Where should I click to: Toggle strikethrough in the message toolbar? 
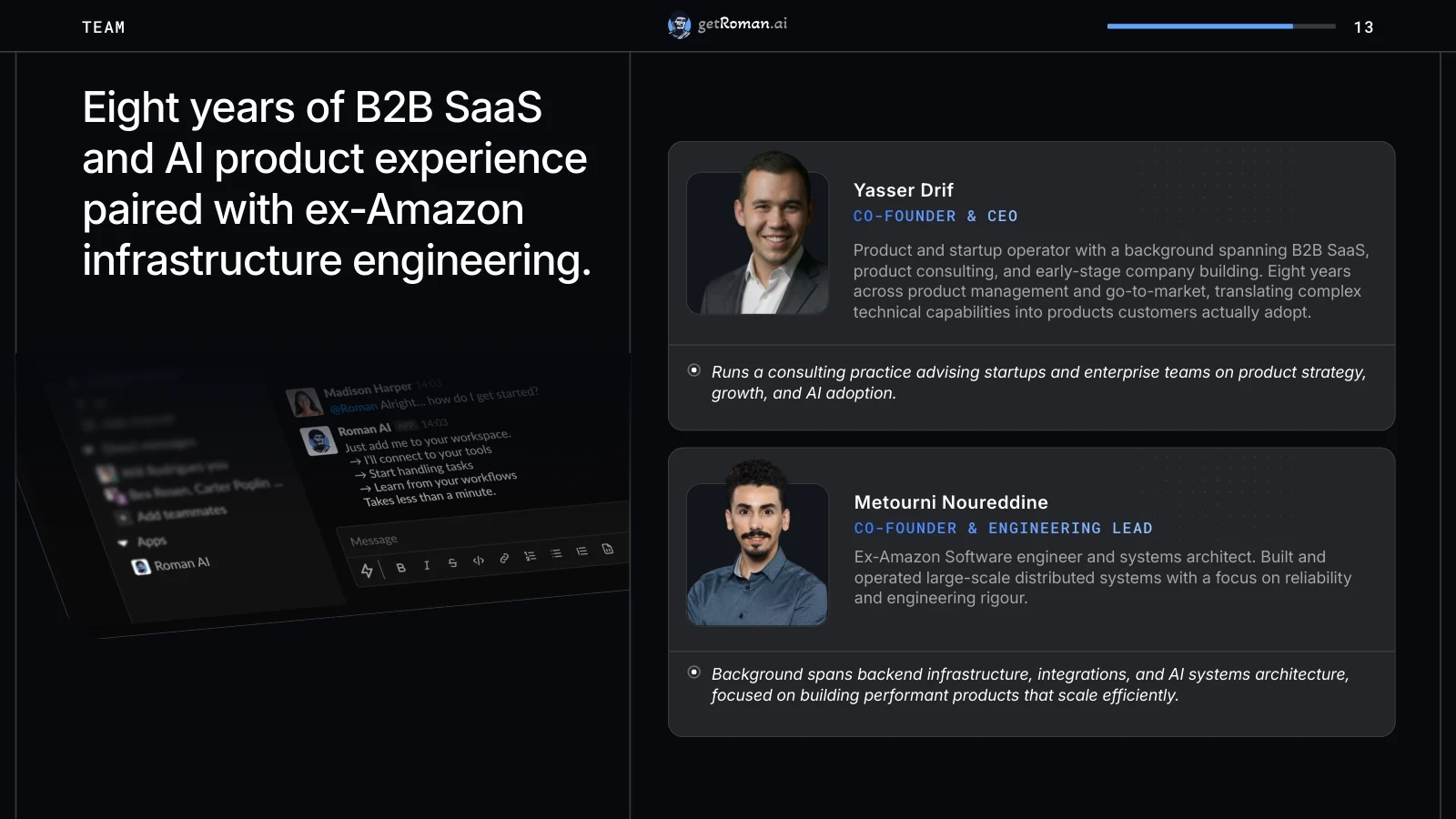tap(452, 562)
